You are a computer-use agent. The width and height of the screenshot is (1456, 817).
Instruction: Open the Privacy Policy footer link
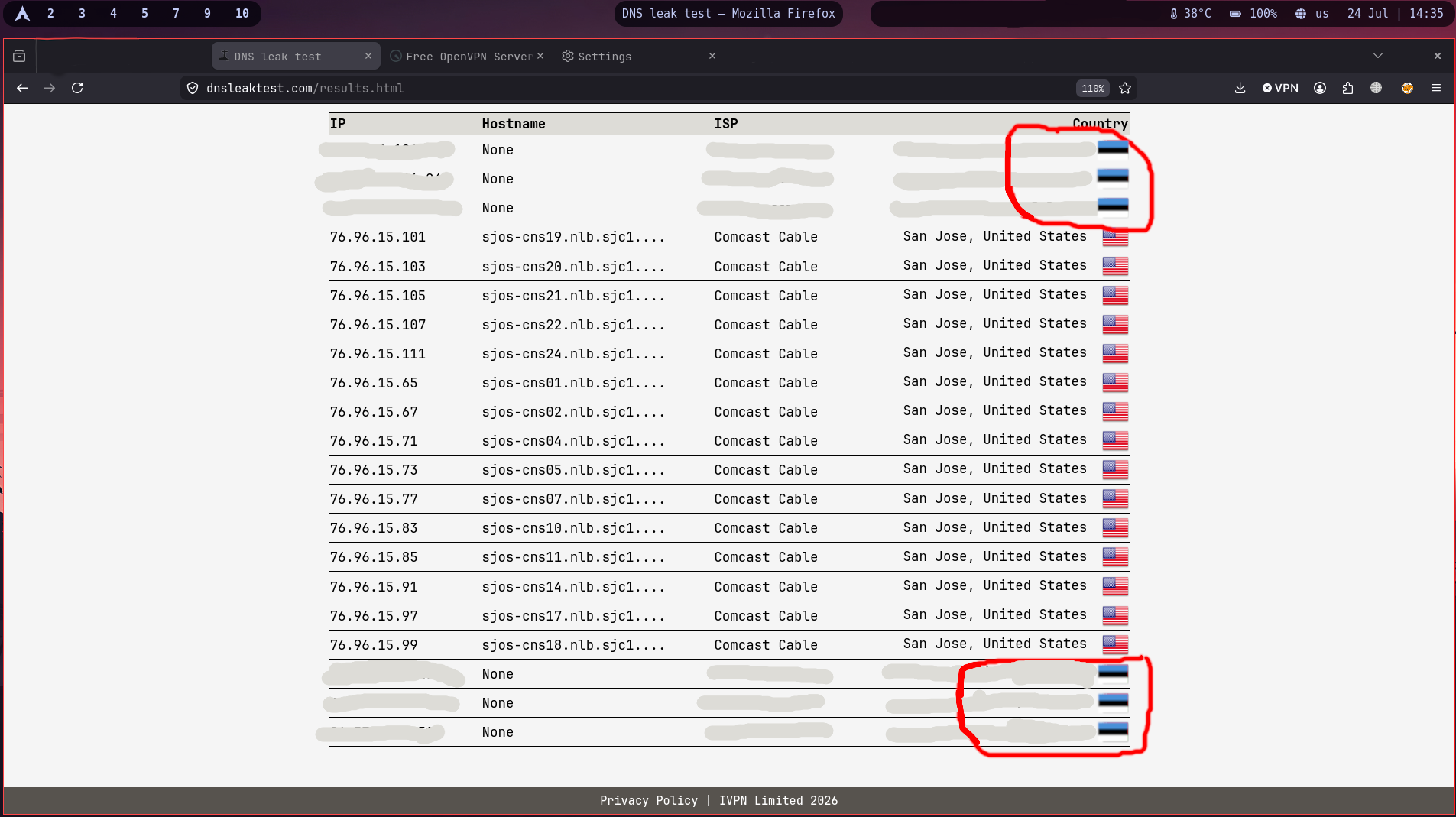(648, 800)
